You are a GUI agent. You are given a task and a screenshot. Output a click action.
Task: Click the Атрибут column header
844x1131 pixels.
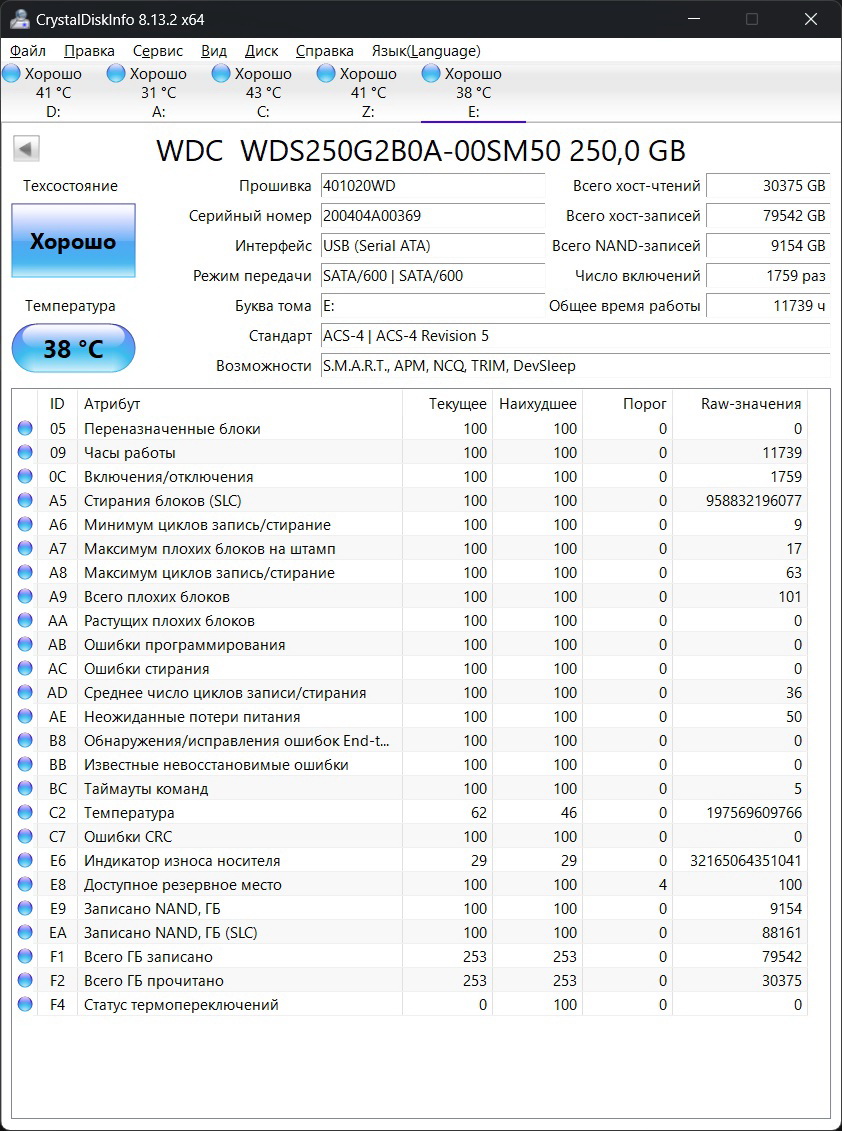[239, 404]
